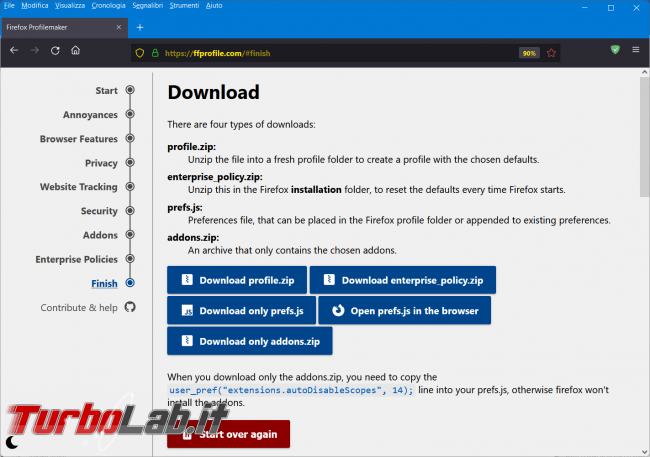The image size is (650, 457).
Task: Close the Firefox Profilemaker tab
Action: pos(119,27)
